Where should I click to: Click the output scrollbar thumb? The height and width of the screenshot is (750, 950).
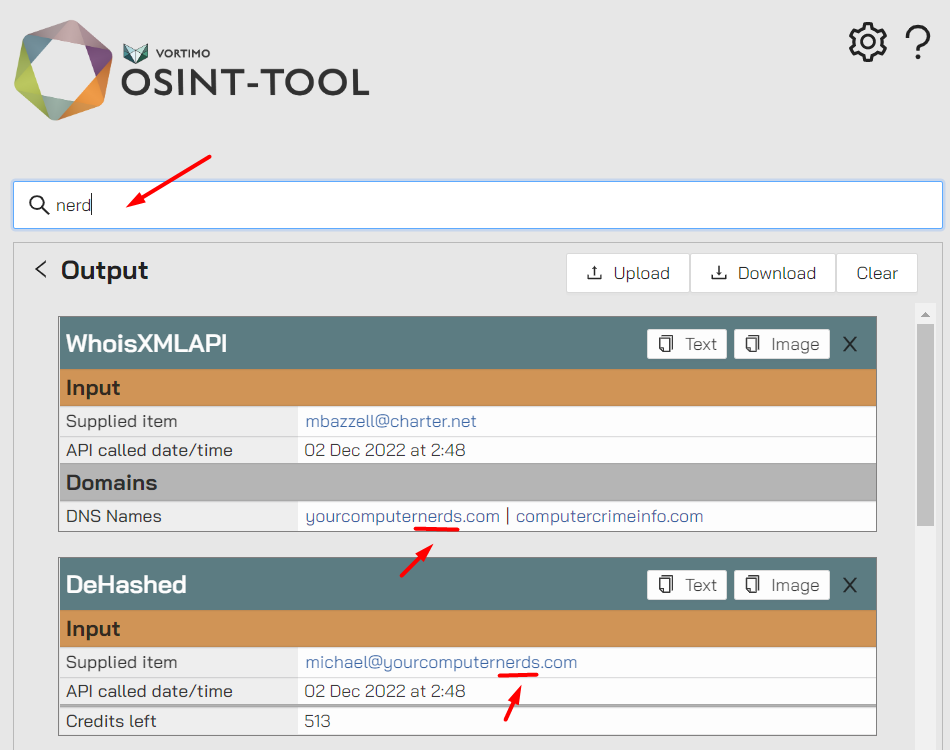pyautogui.click(x=925, y=425)
